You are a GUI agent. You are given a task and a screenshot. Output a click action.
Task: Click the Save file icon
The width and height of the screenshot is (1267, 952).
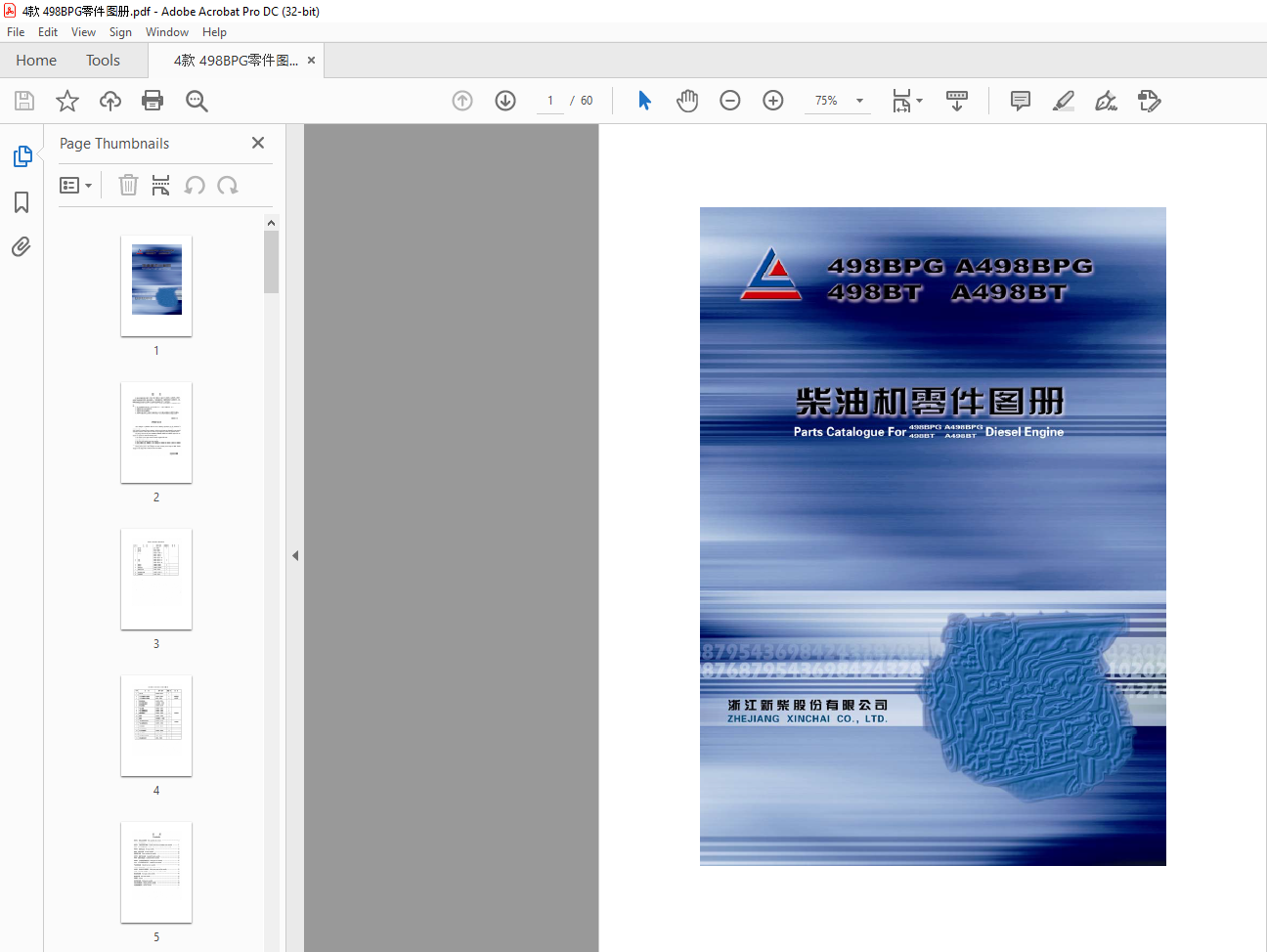tap(24, 101)
